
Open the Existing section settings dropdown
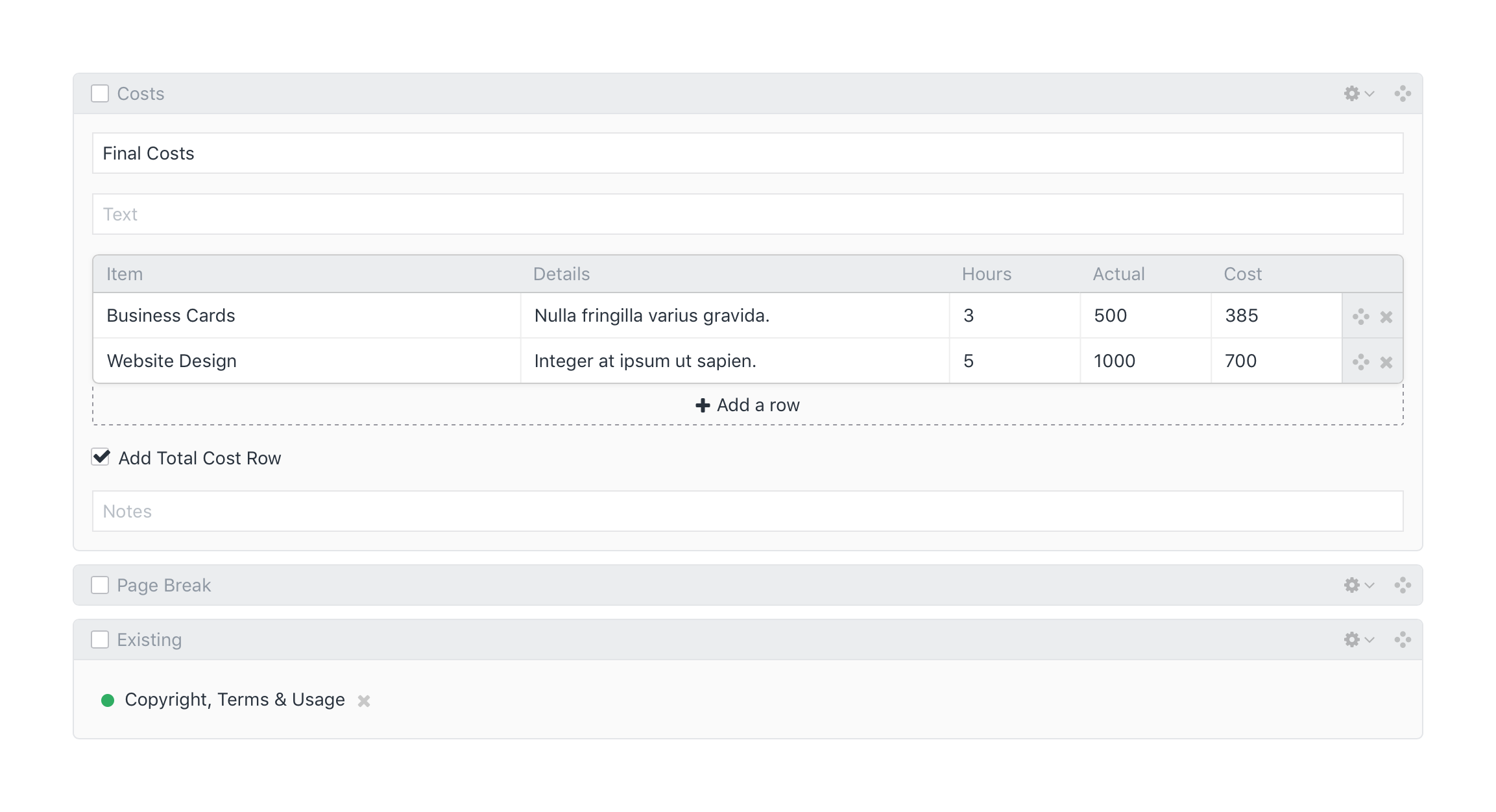(1359, 639)
